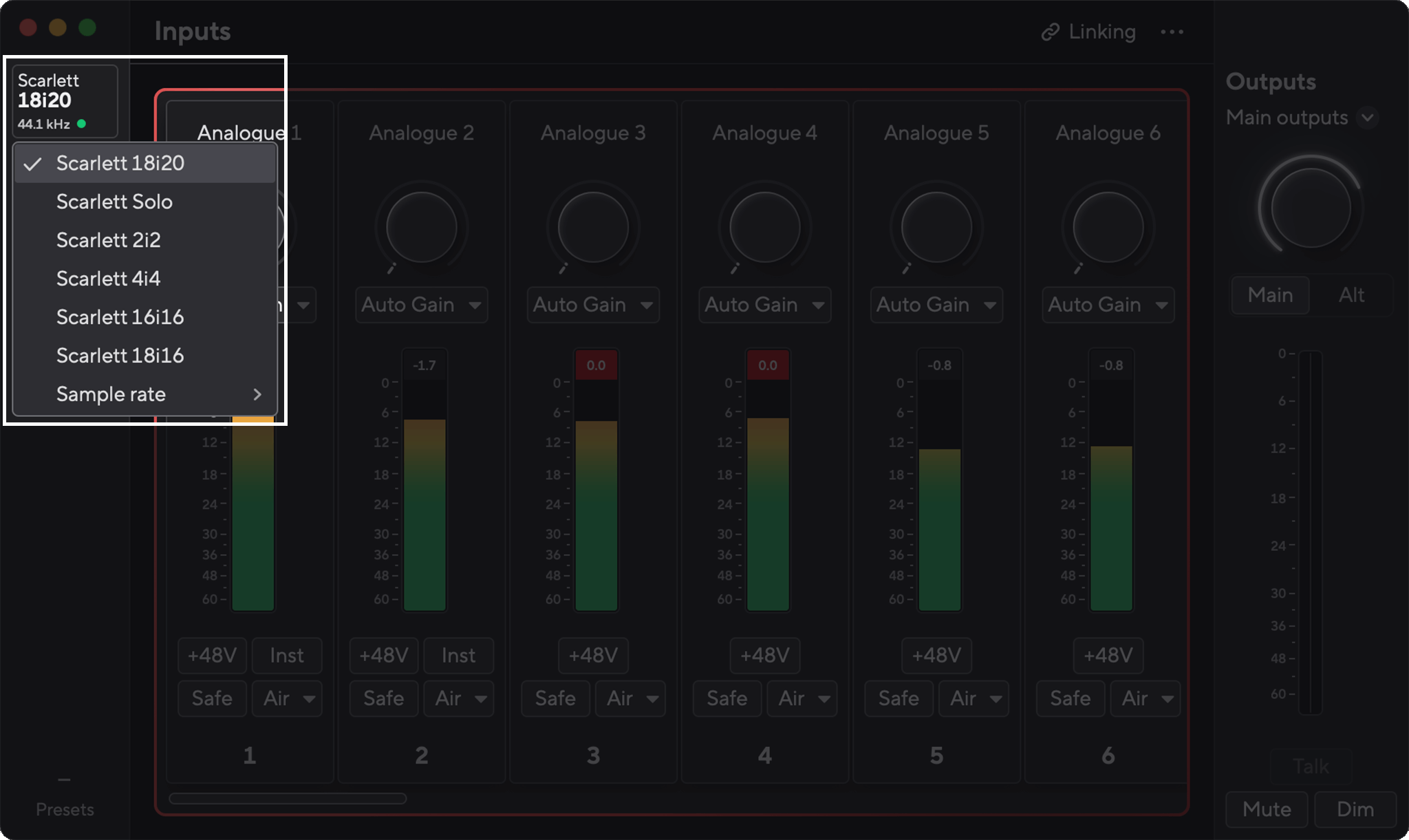Open Air mode dropdown on channel 3

(630, 698)
